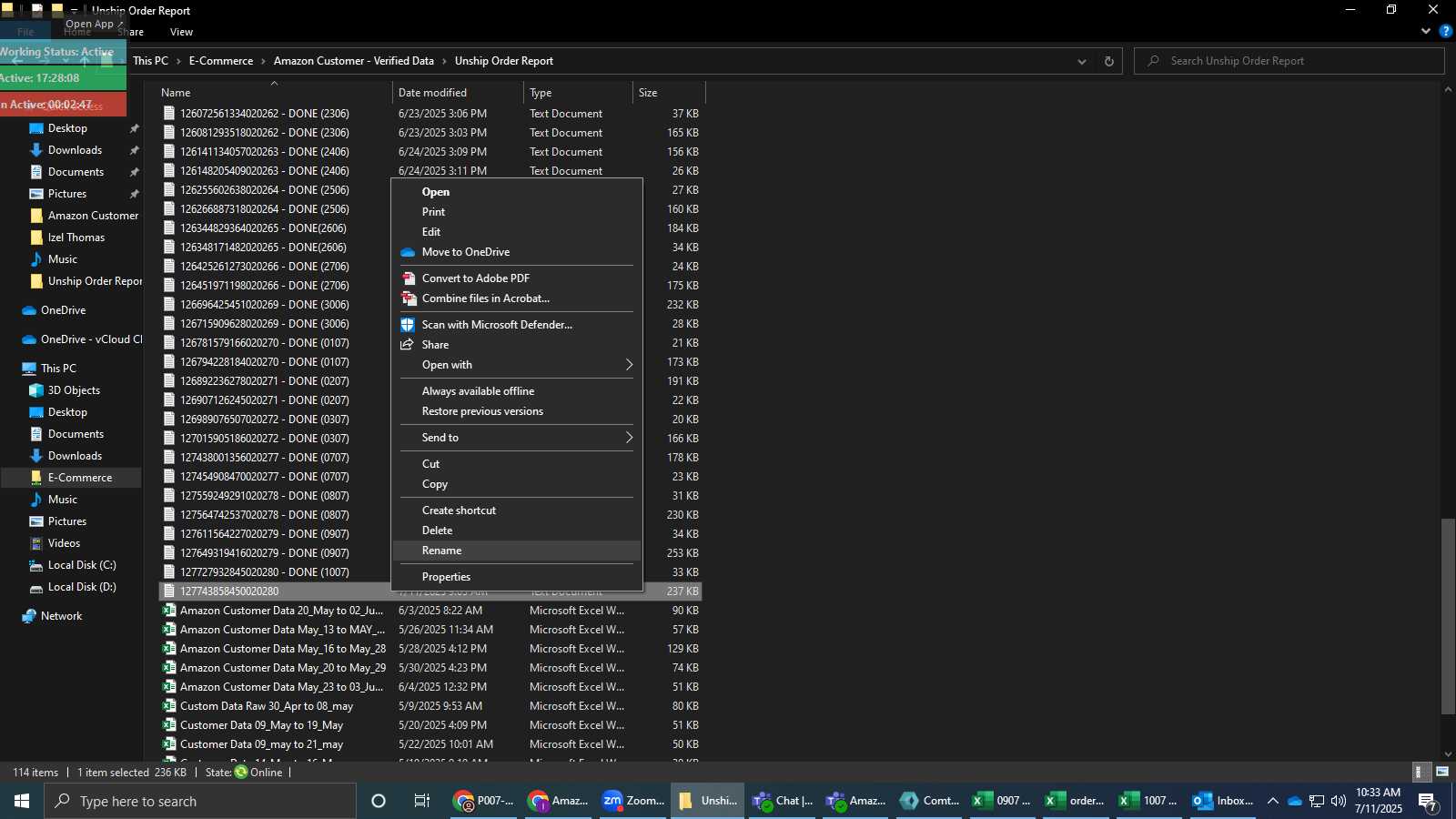1456x819 pixels.
Task: Expand breadcrumb arrow after This PC
Action: coord(178,61)
